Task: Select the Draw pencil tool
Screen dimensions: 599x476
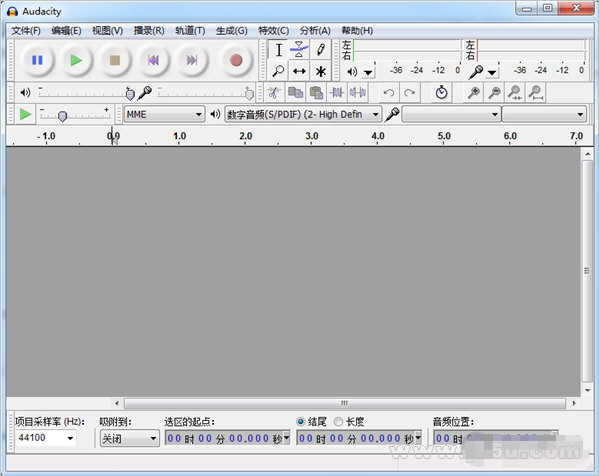Action: pos(321,50)
